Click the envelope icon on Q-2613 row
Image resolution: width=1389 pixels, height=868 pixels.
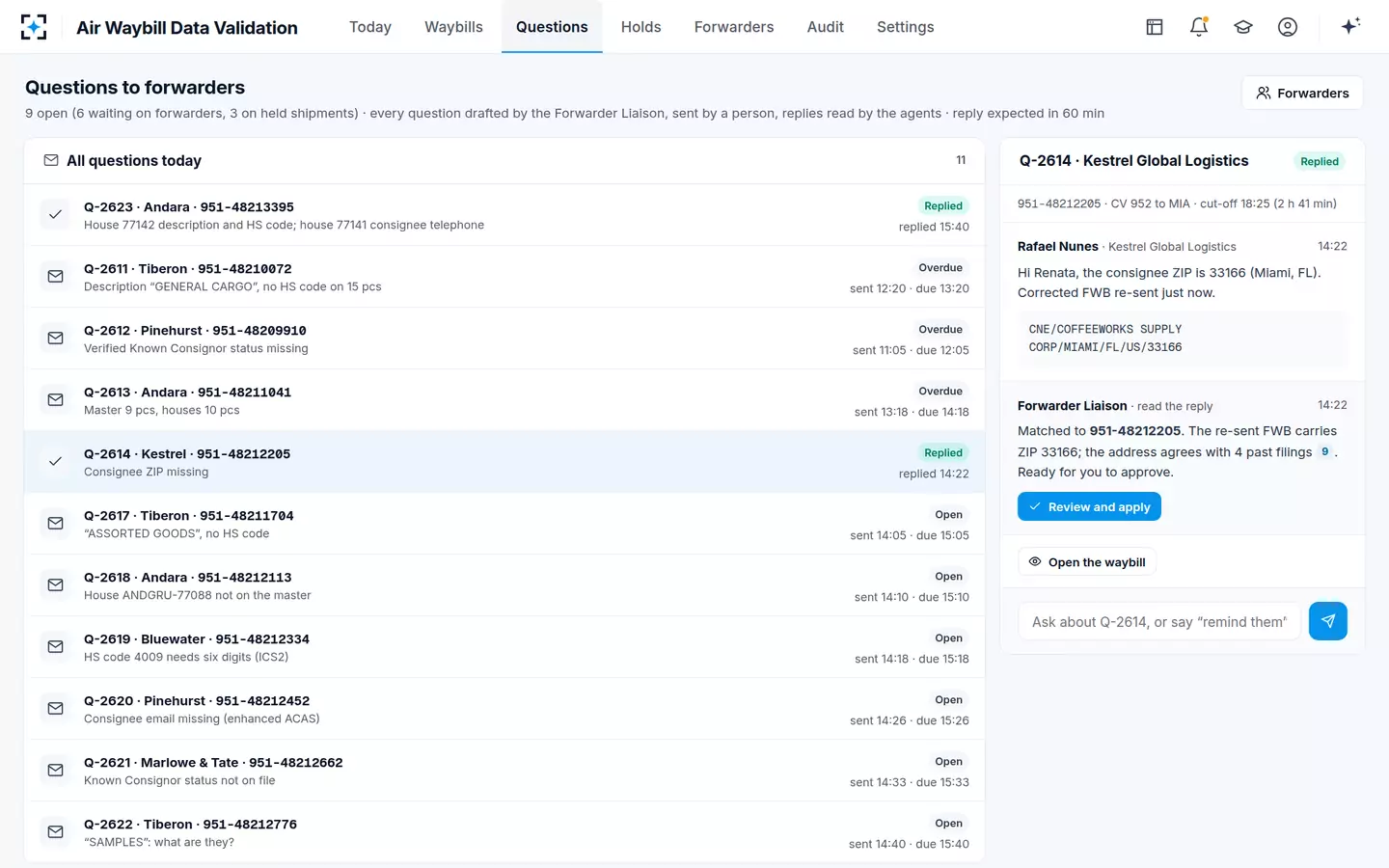56,400
